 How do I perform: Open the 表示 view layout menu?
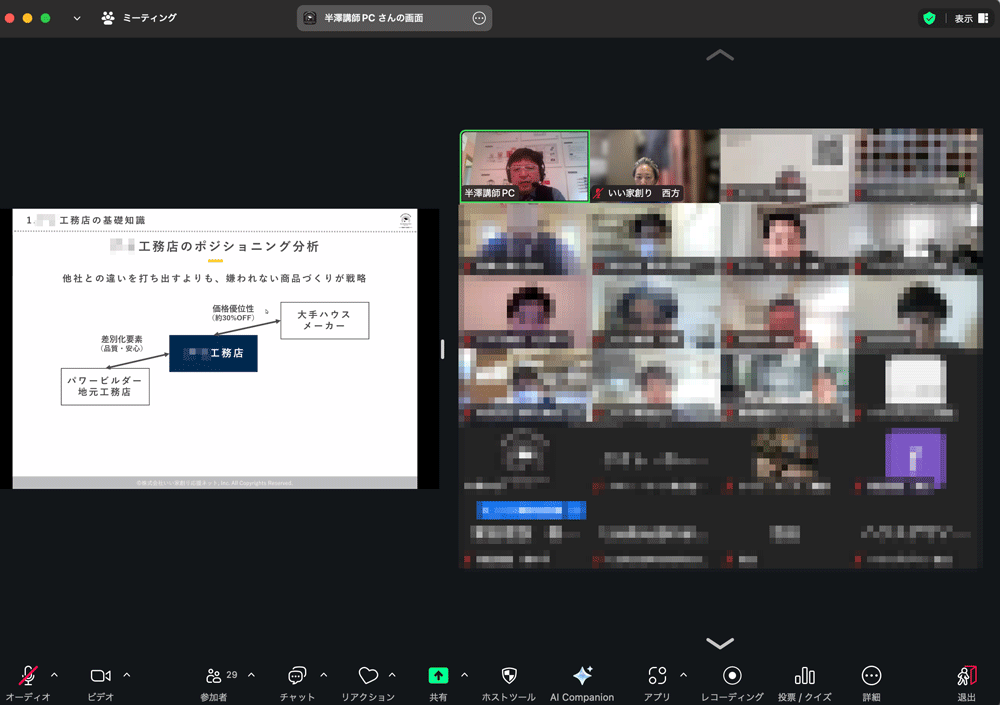pyautogui.click(x=971, y=18)
